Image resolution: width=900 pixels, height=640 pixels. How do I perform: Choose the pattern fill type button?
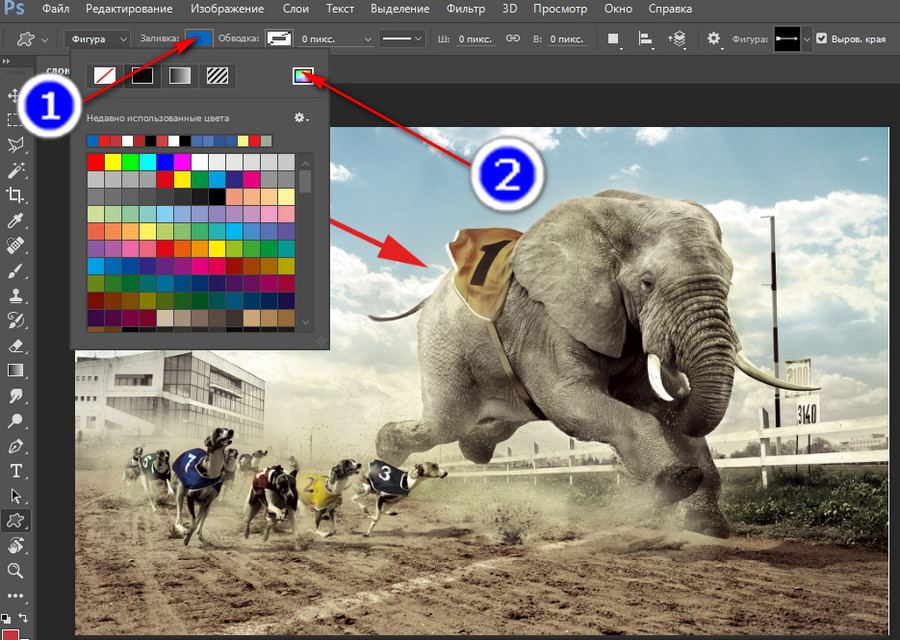pyautogui.click(x=217, y=75)
